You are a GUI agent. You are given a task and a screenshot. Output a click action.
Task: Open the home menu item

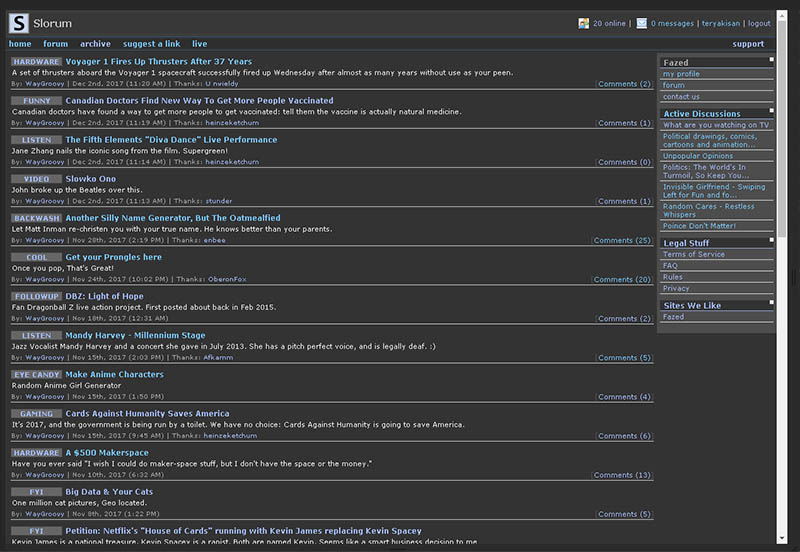pos(20,44)
